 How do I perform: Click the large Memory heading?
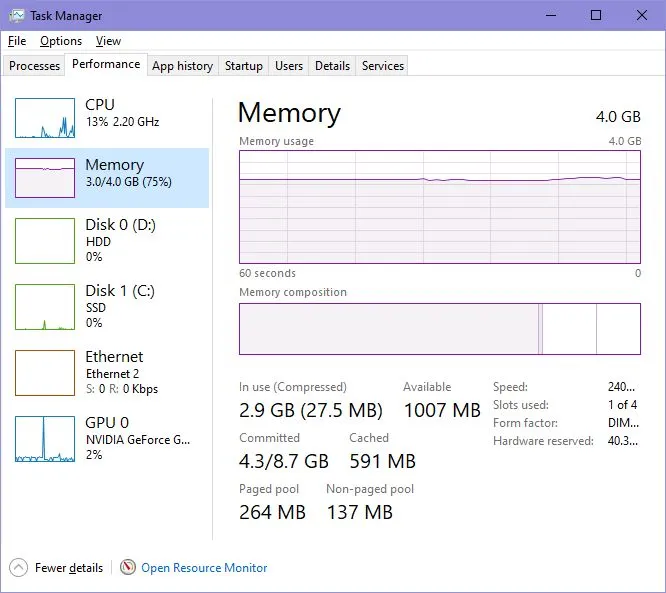click(x=289, y=113)
